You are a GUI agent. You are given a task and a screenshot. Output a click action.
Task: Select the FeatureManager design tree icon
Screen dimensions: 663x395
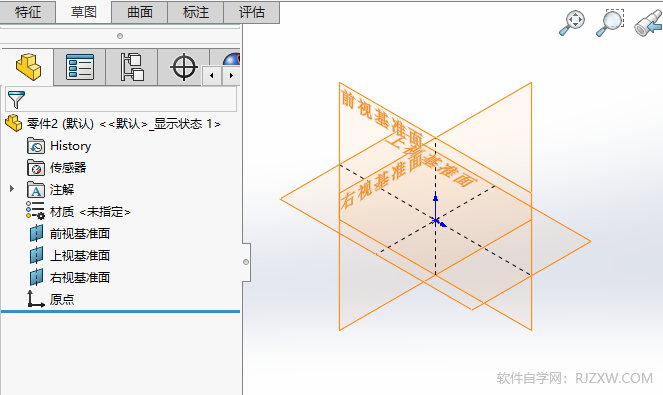28,67
